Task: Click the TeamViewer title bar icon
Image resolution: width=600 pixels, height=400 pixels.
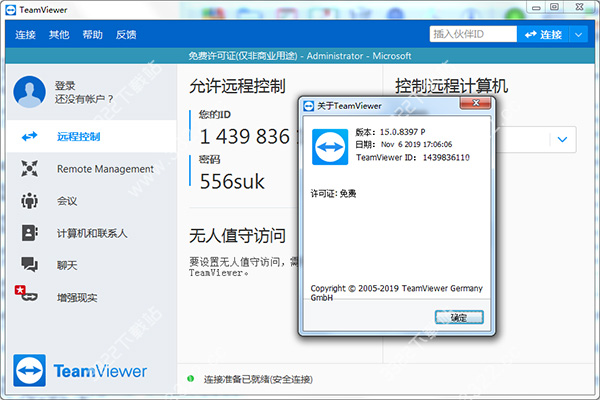Action: tap(11, 10)
